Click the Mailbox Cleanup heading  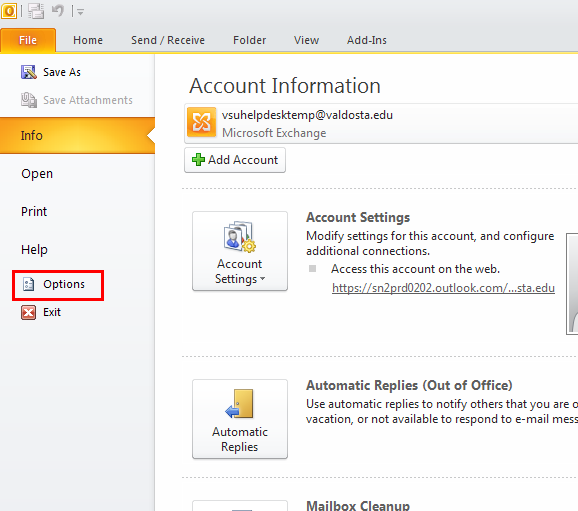pos(358,505)
